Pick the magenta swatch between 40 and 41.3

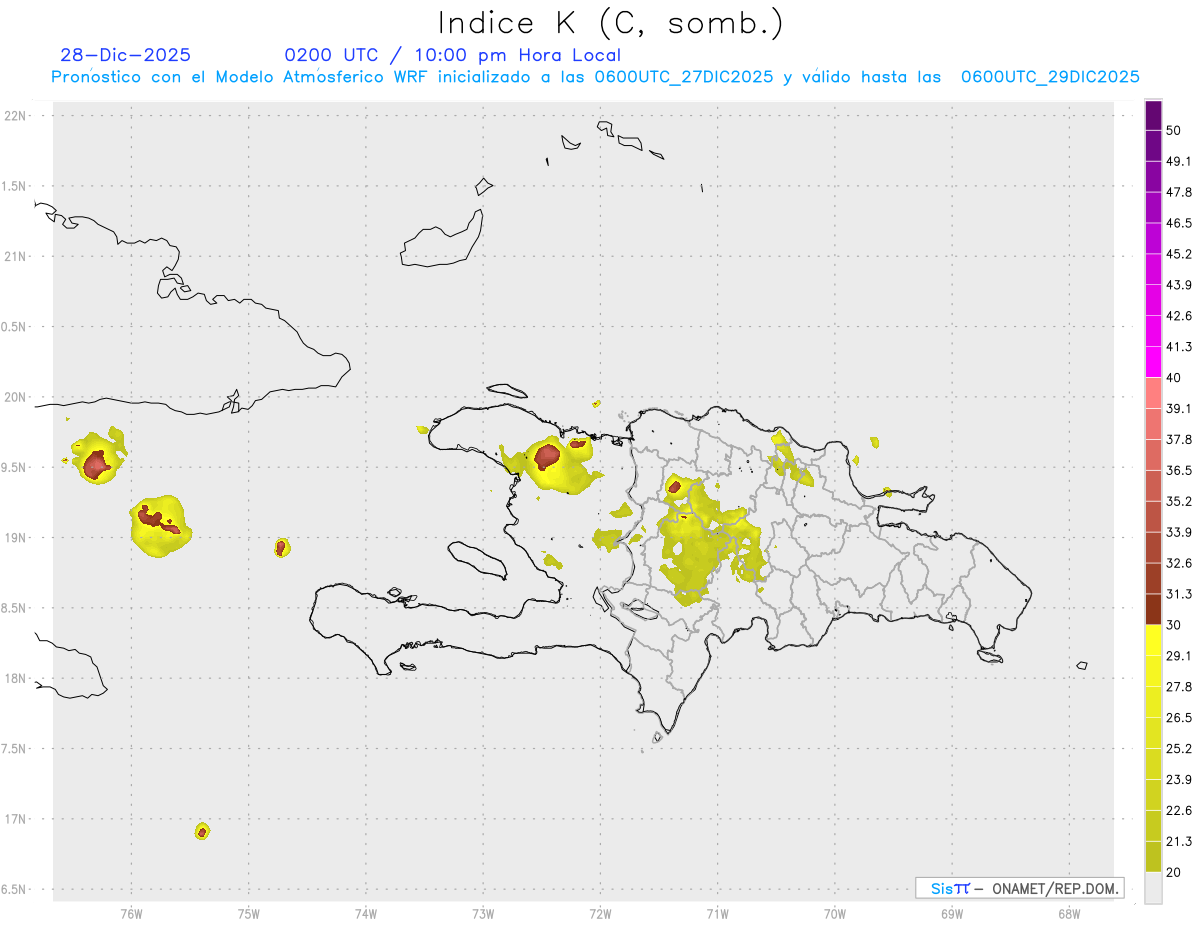[x=1153, y=362]
